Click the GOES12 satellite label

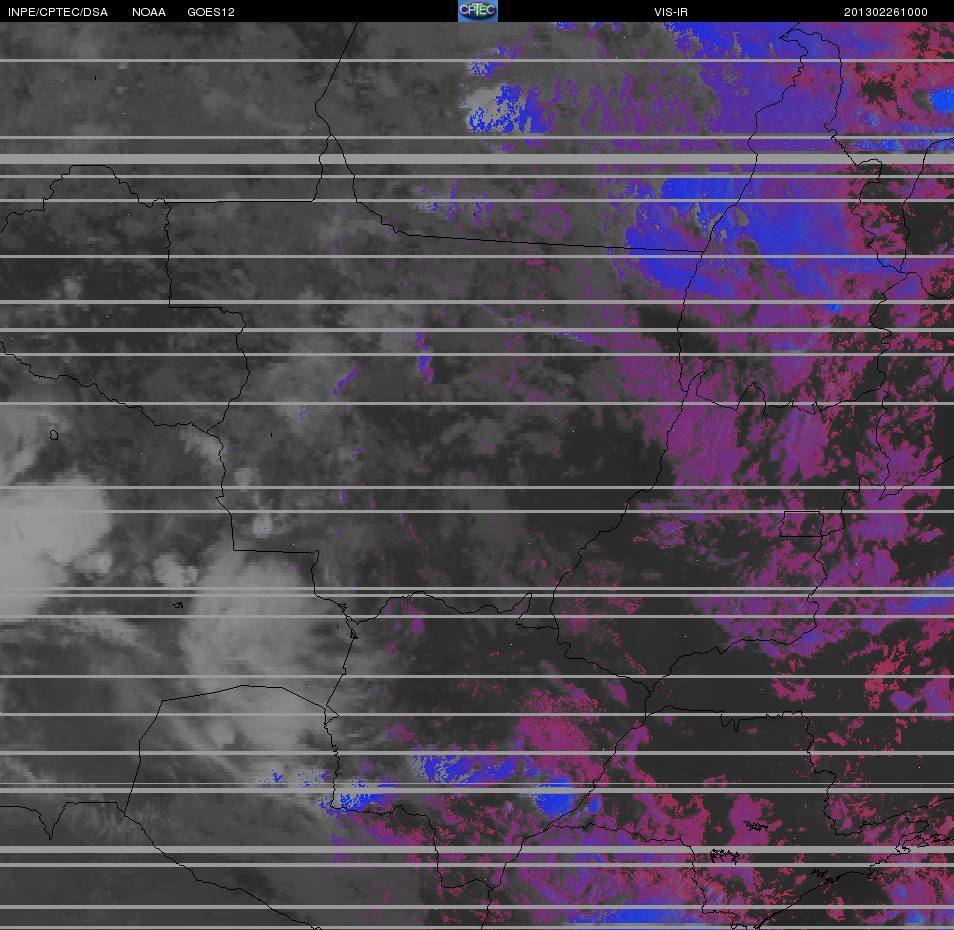[211, 12]
